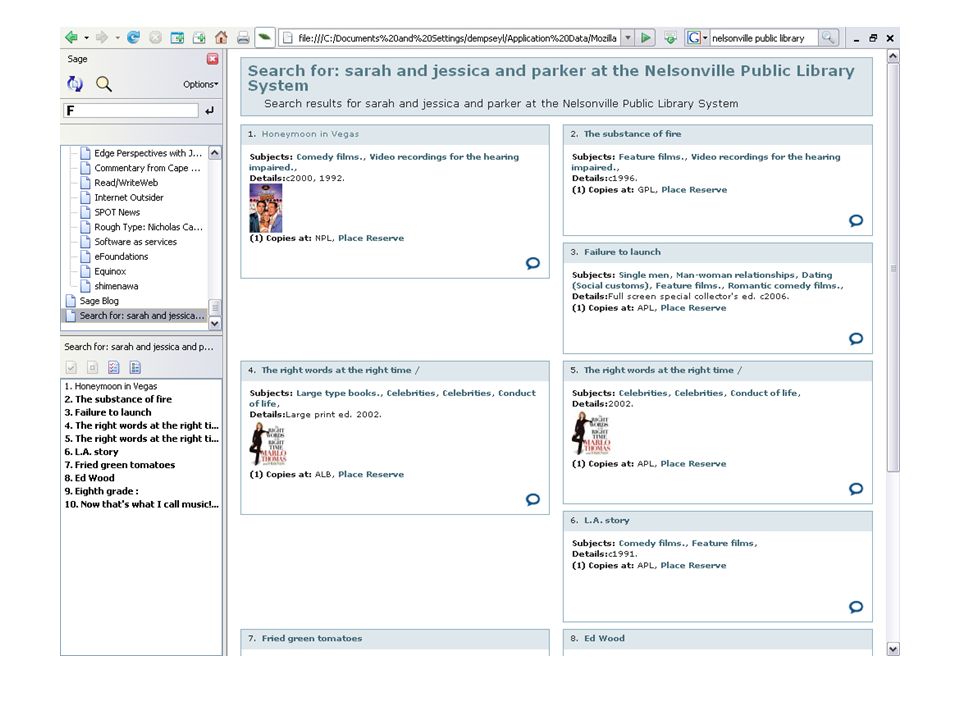The width and height of the screenshot is (960, 720).
Task: Open the address bar URL dropdown
Action: (628, 38)
